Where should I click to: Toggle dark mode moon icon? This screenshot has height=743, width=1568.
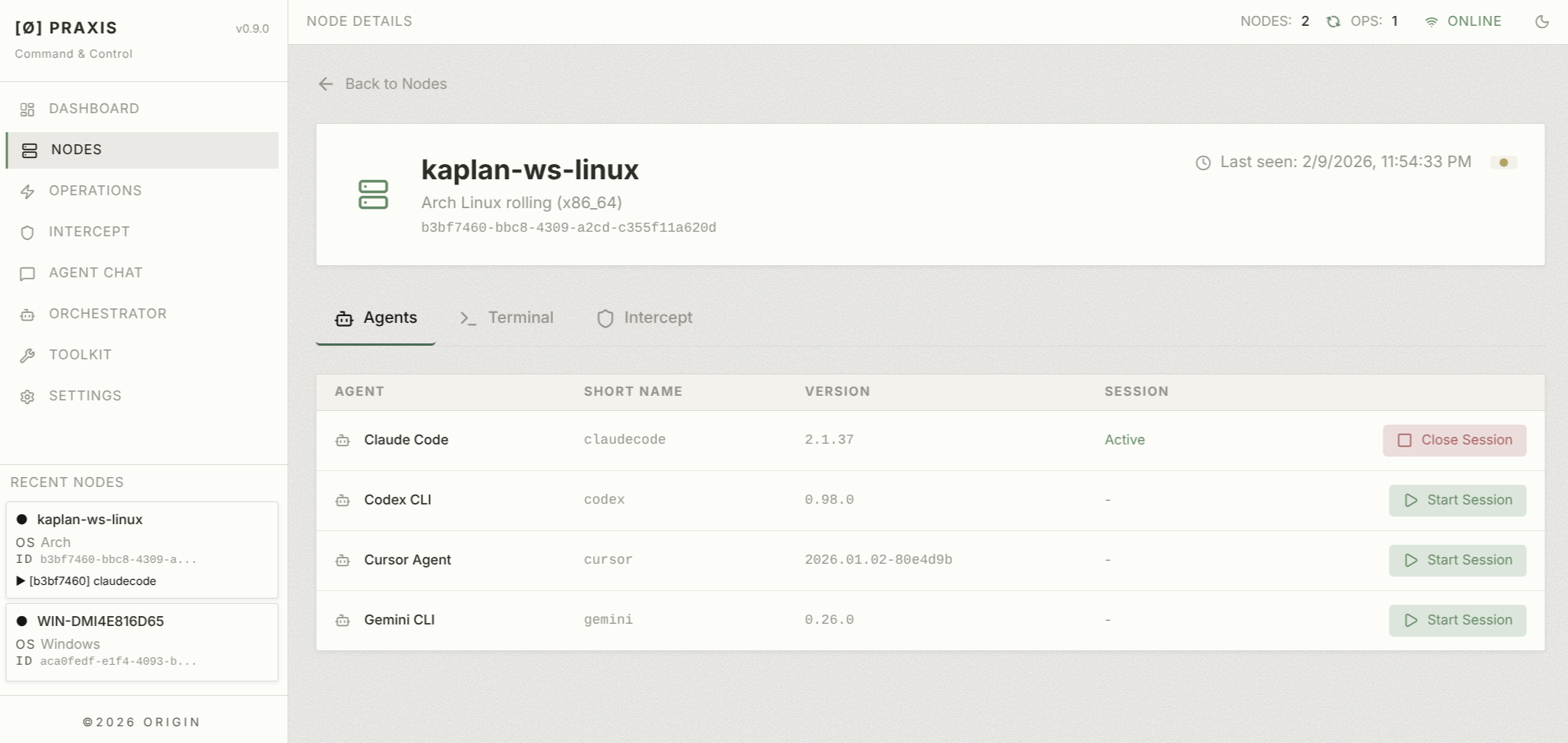coord(1541,21)
